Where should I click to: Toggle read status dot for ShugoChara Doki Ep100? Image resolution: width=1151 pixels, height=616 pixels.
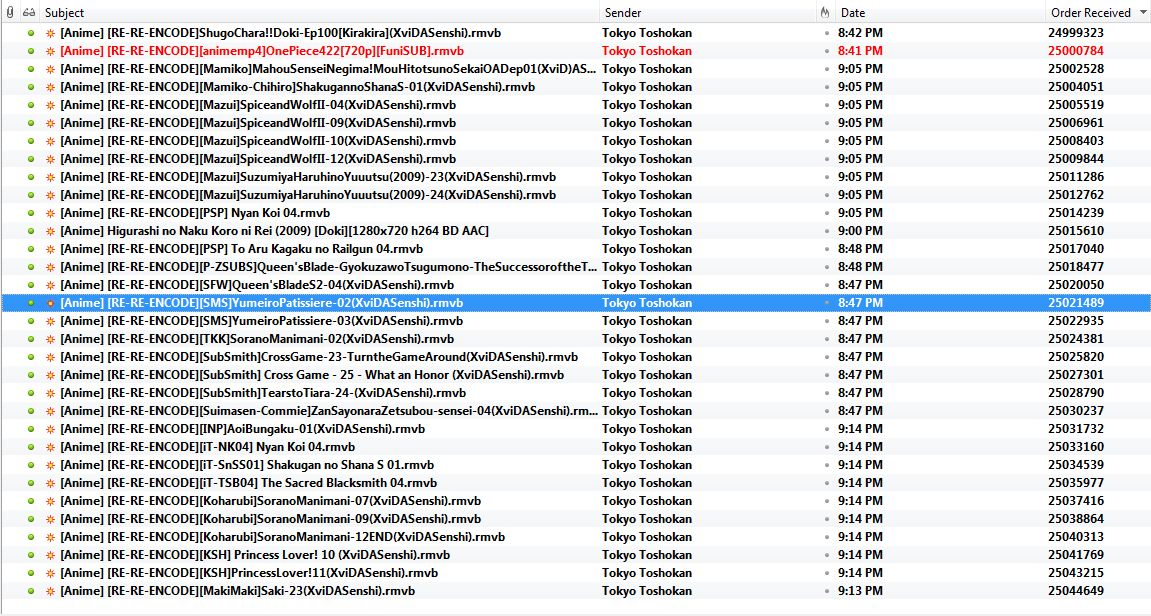click(31, 33)
